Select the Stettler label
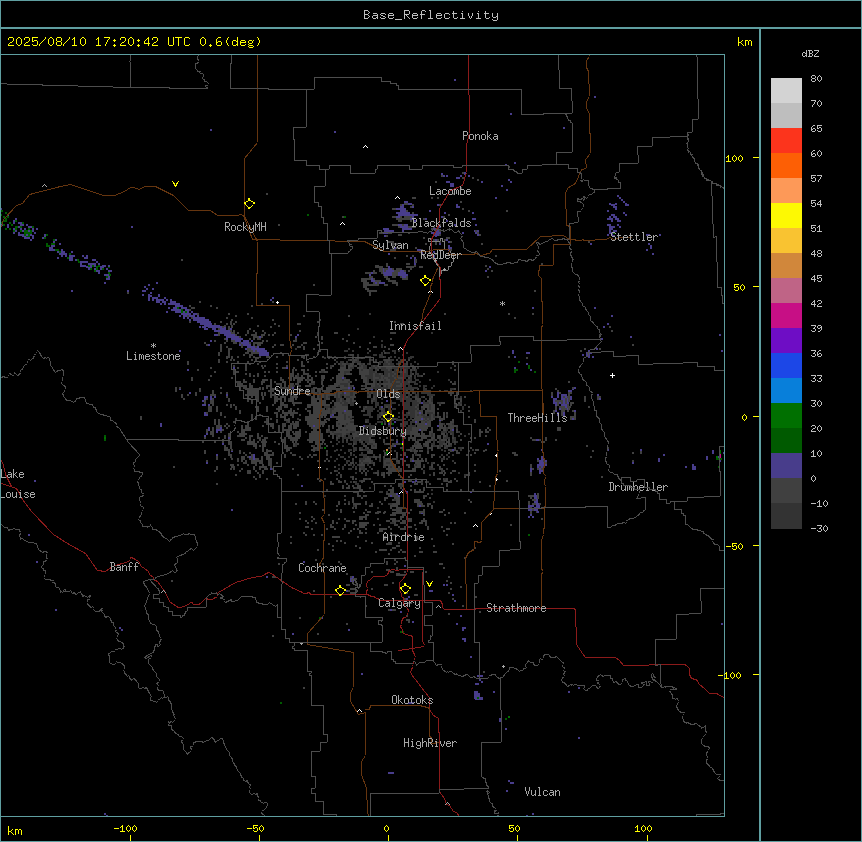This screenshot has width=862, height=842. coord(633,237)
